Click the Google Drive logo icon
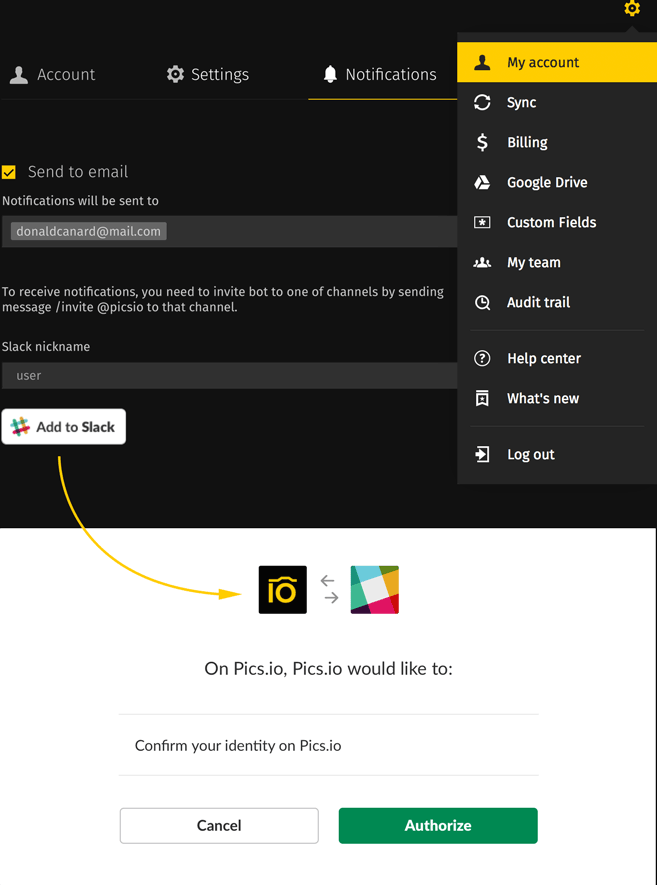This screenshot has width=657, height=885. click(x=482, y=182)
